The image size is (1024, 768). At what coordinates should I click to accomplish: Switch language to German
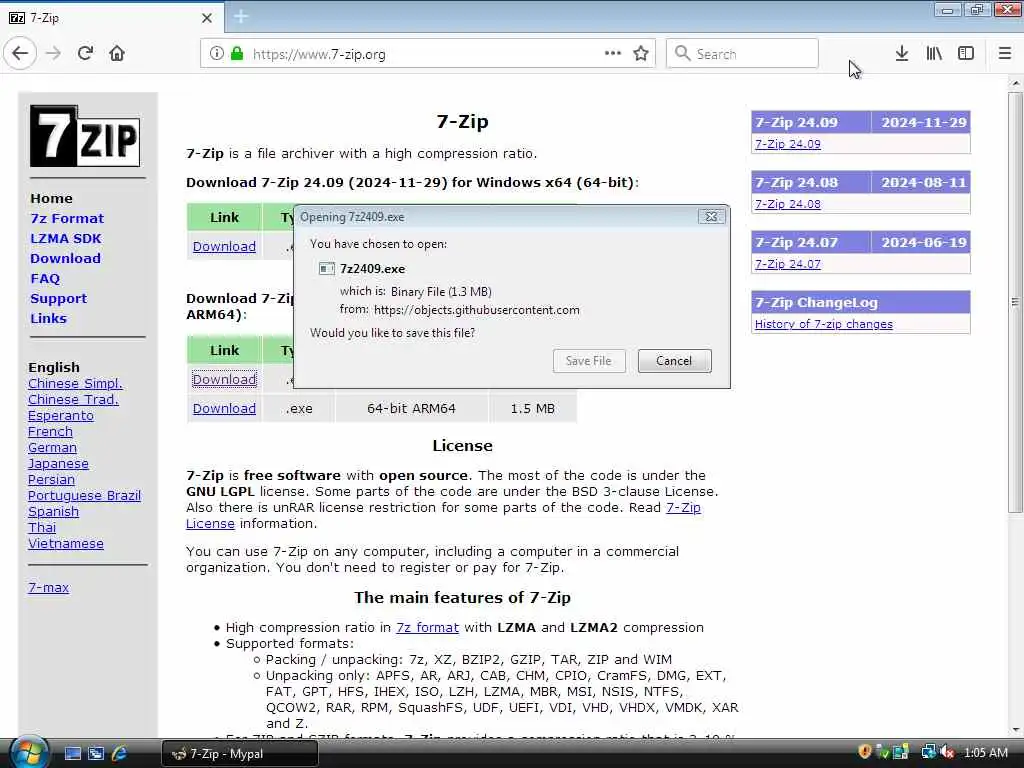point(52,447)
